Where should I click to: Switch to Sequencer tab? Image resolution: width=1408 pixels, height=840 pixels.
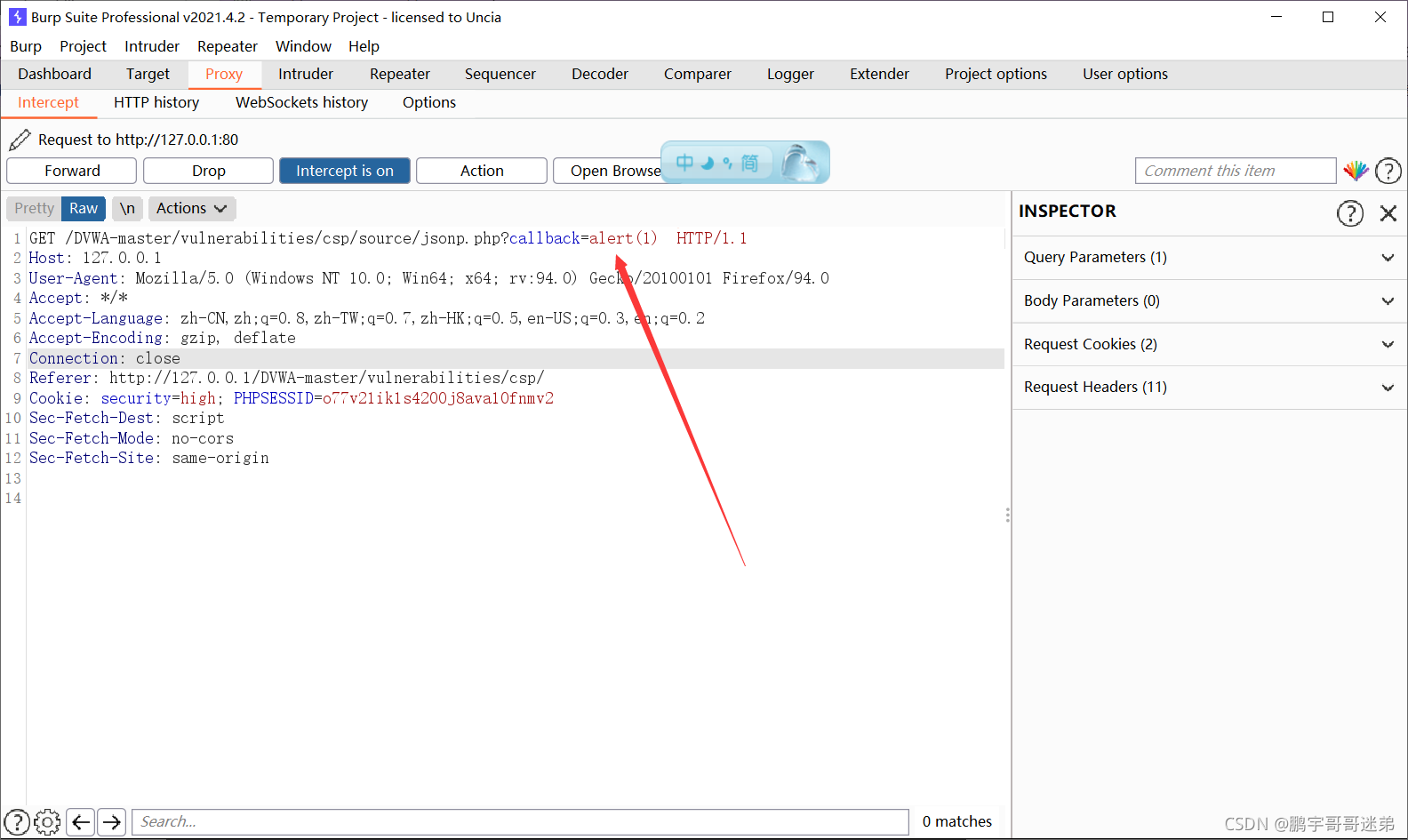[x=500, y=75]
